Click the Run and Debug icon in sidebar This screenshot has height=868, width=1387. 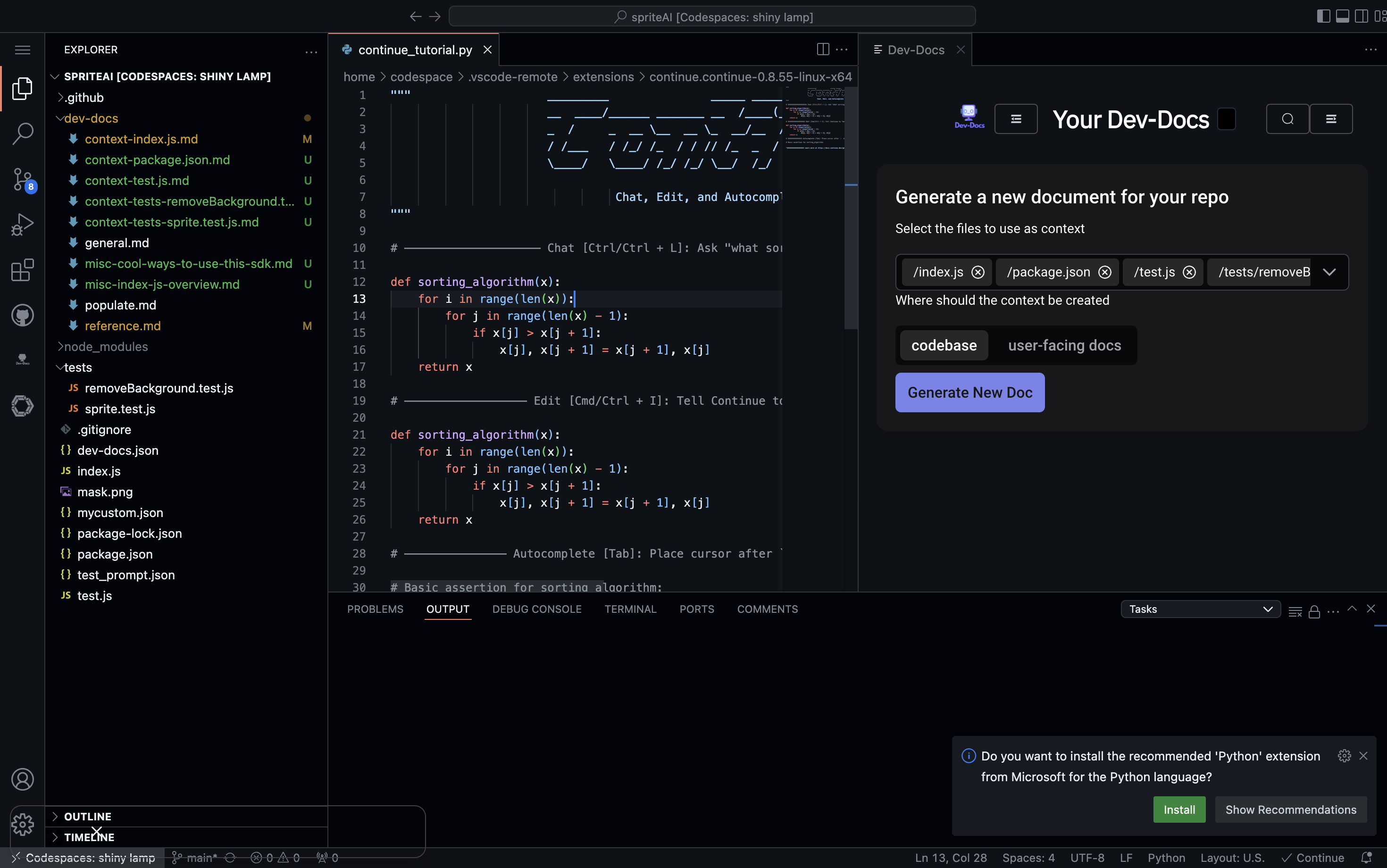click(x=22, y=224)
